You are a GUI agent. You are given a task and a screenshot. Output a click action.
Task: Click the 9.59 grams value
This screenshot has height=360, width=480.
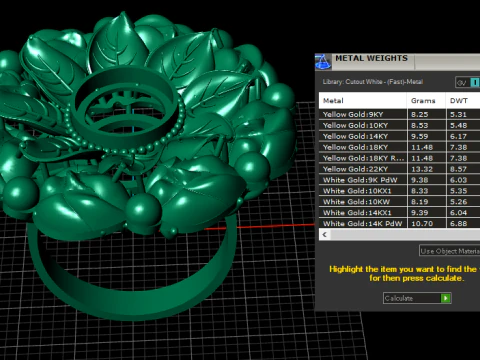point(419,136)
